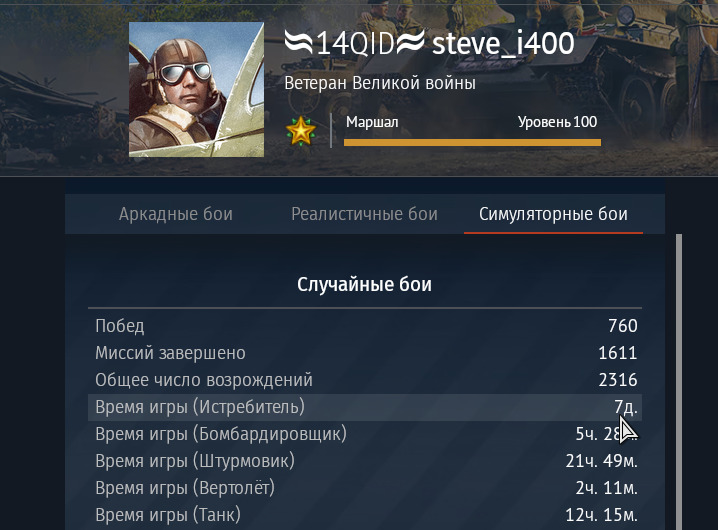This screenshot has width=718, height=530.
Task: Click the title Ветеран Великой войны
Action: [380, 83]
